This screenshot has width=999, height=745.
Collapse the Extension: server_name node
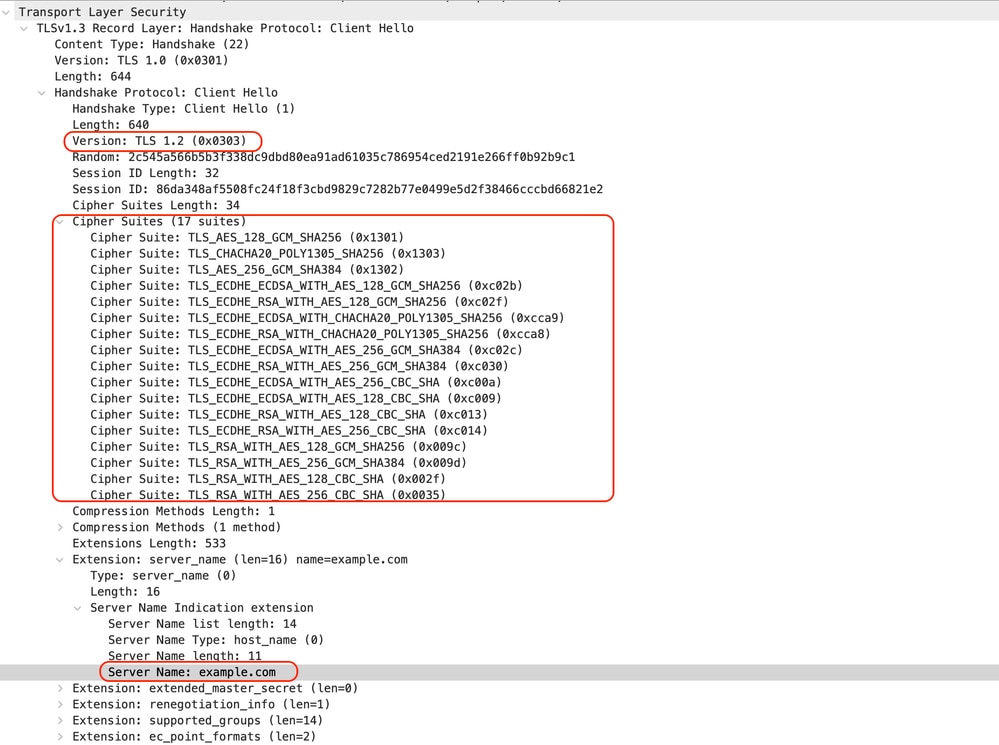click(x=60, y=560)
